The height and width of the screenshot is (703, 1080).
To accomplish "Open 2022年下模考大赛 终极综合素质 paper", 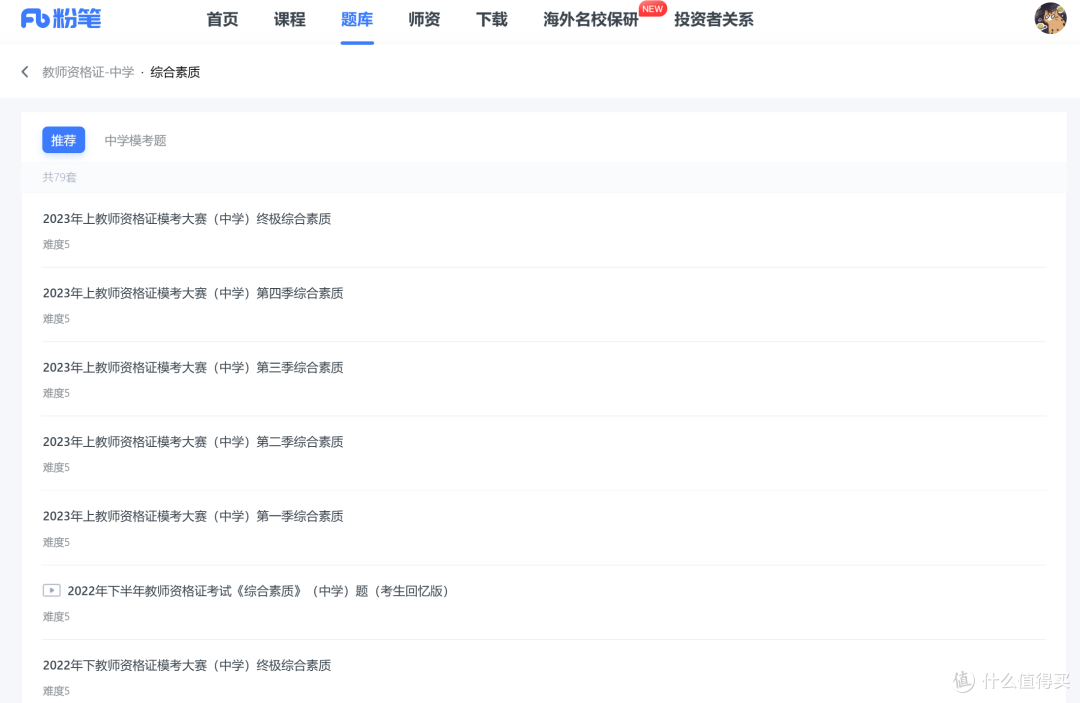I will point(187,665).
